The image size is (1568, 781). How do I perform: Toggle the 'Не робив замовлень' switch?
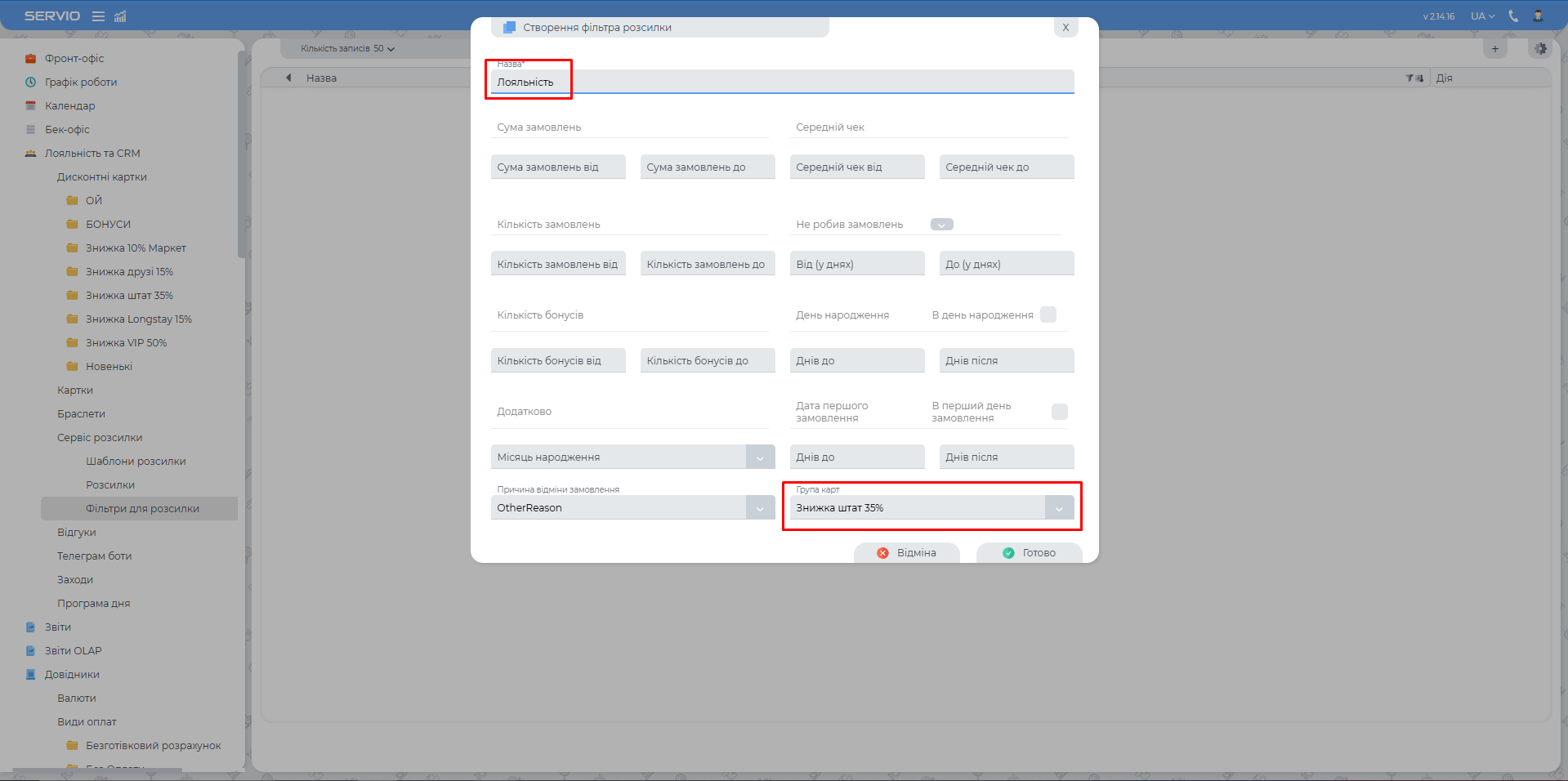[941, 225]
